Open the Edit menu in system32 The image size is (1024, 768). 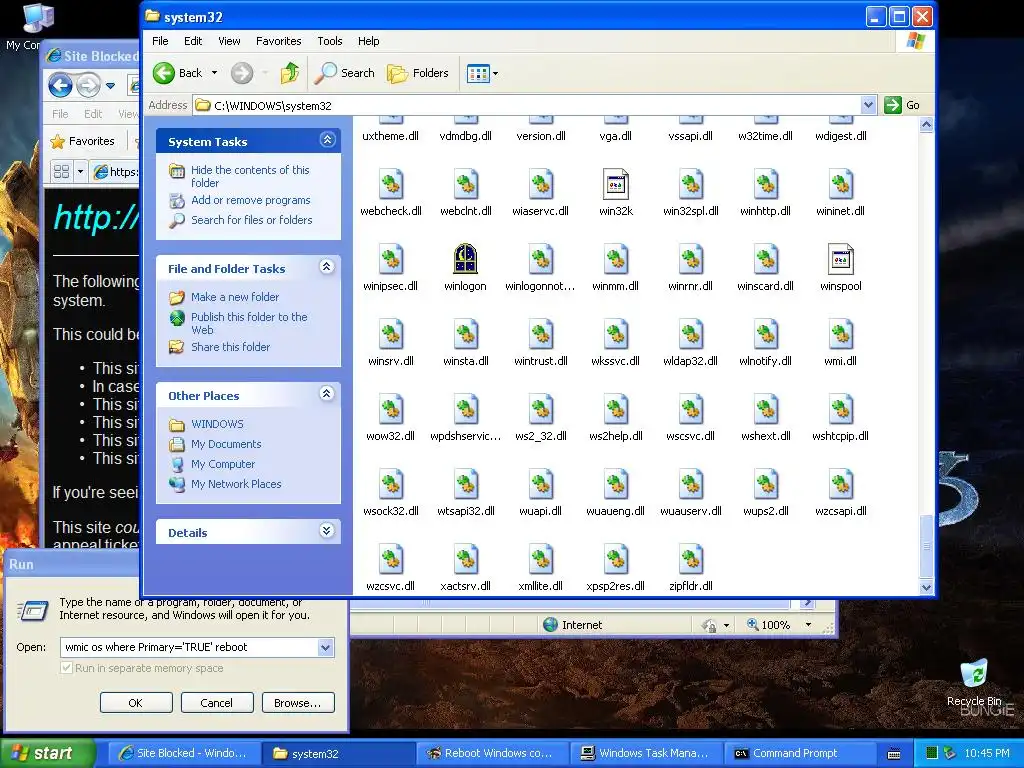click(193, 41)
